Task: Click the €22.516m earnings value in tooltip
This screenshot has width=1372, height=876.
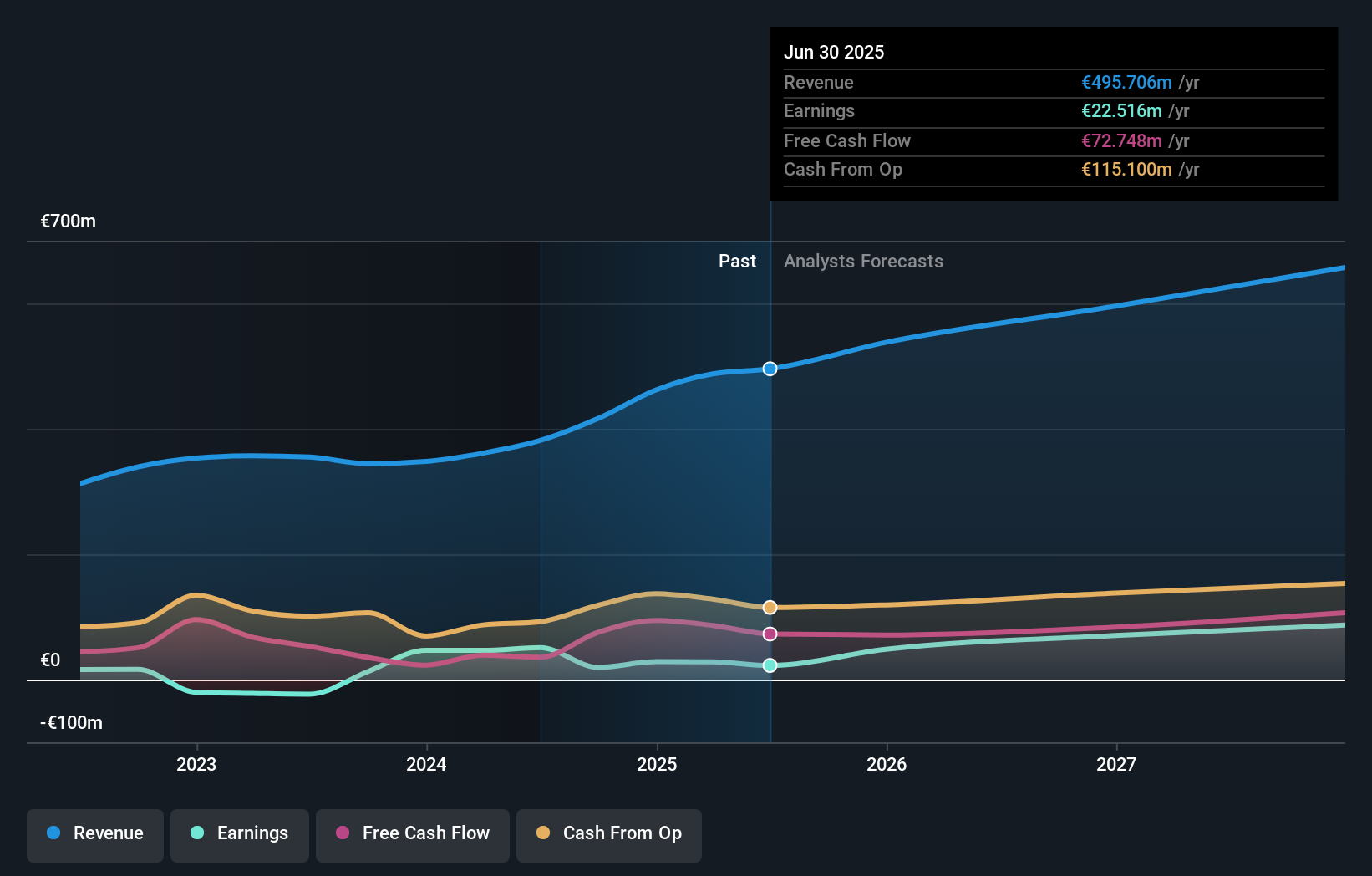Action: tap(1121, 111)
